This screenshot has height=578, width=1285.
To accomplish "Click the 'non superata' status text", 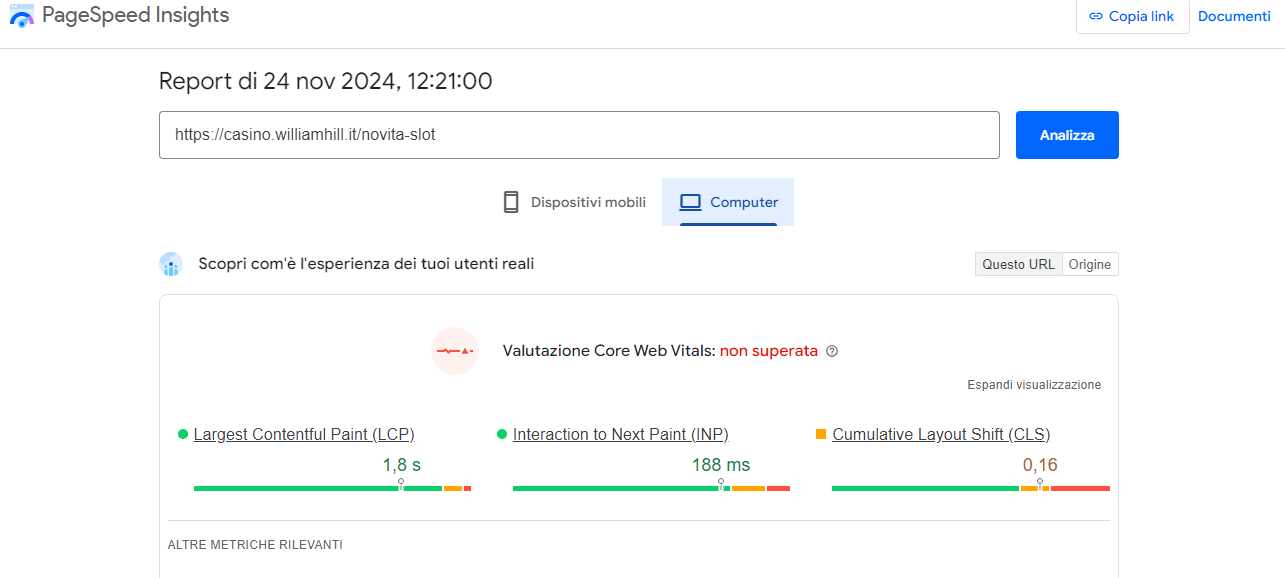I will pos(769,351).
